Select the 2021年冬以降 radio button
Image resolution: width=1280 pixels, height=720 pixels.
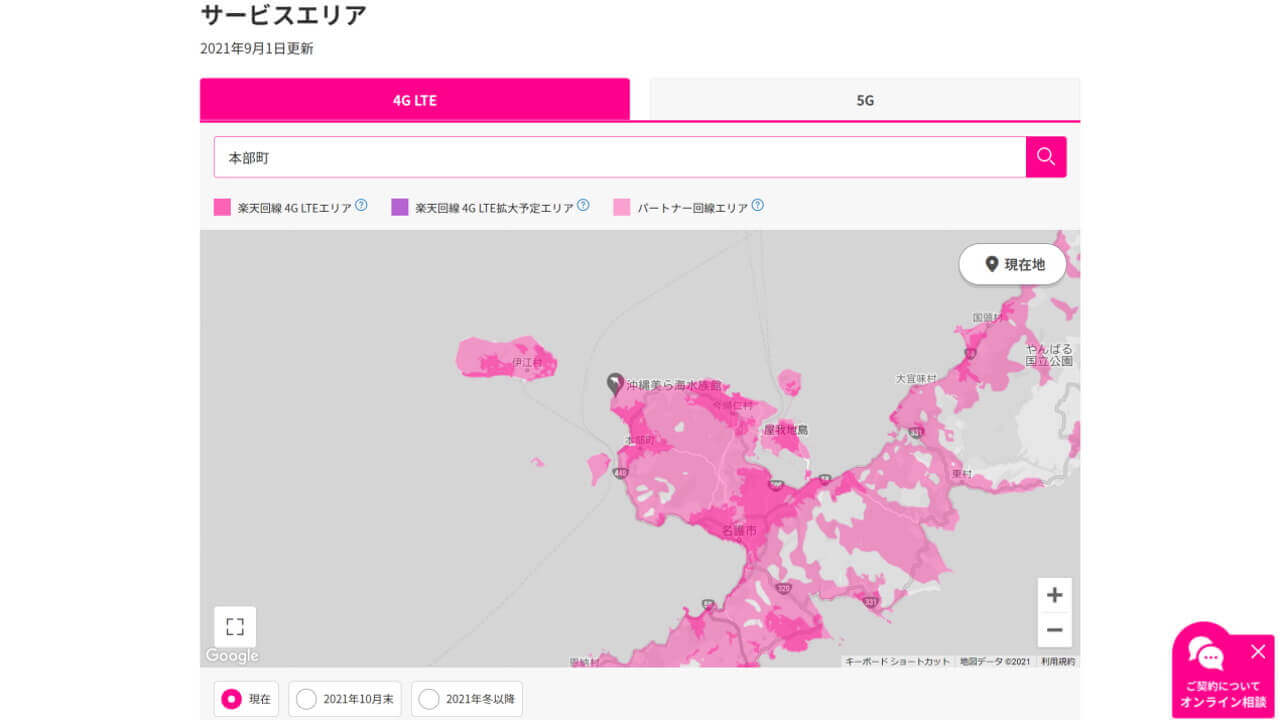428,699
